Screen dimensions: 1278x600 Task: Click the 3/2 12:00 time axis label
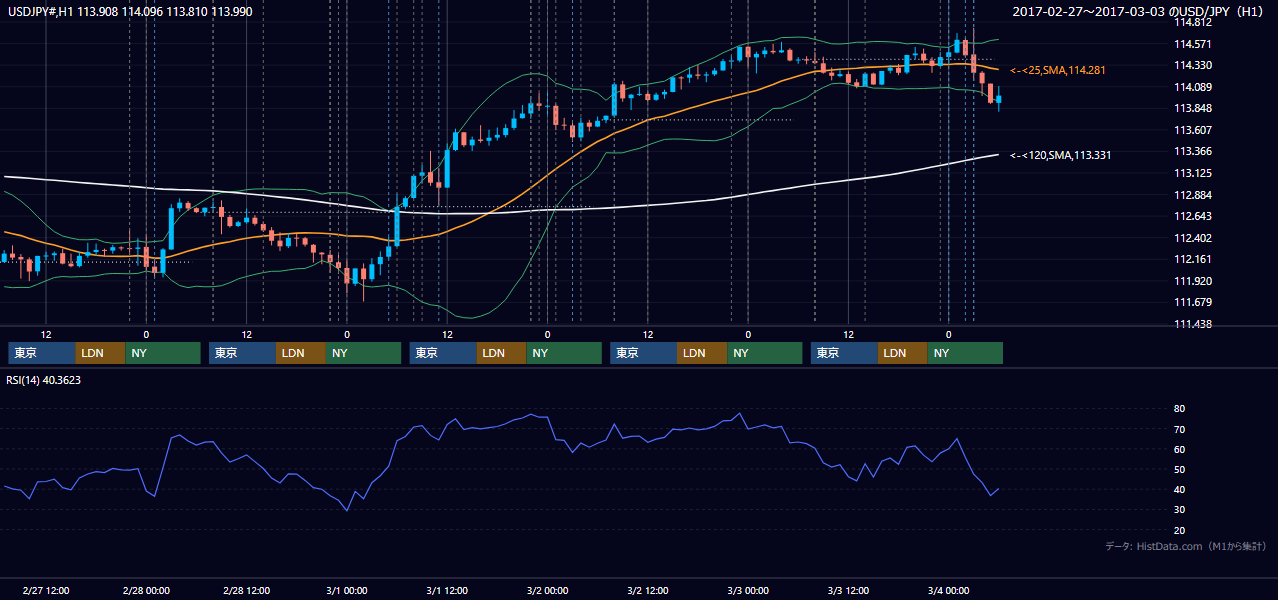[648, 590]
